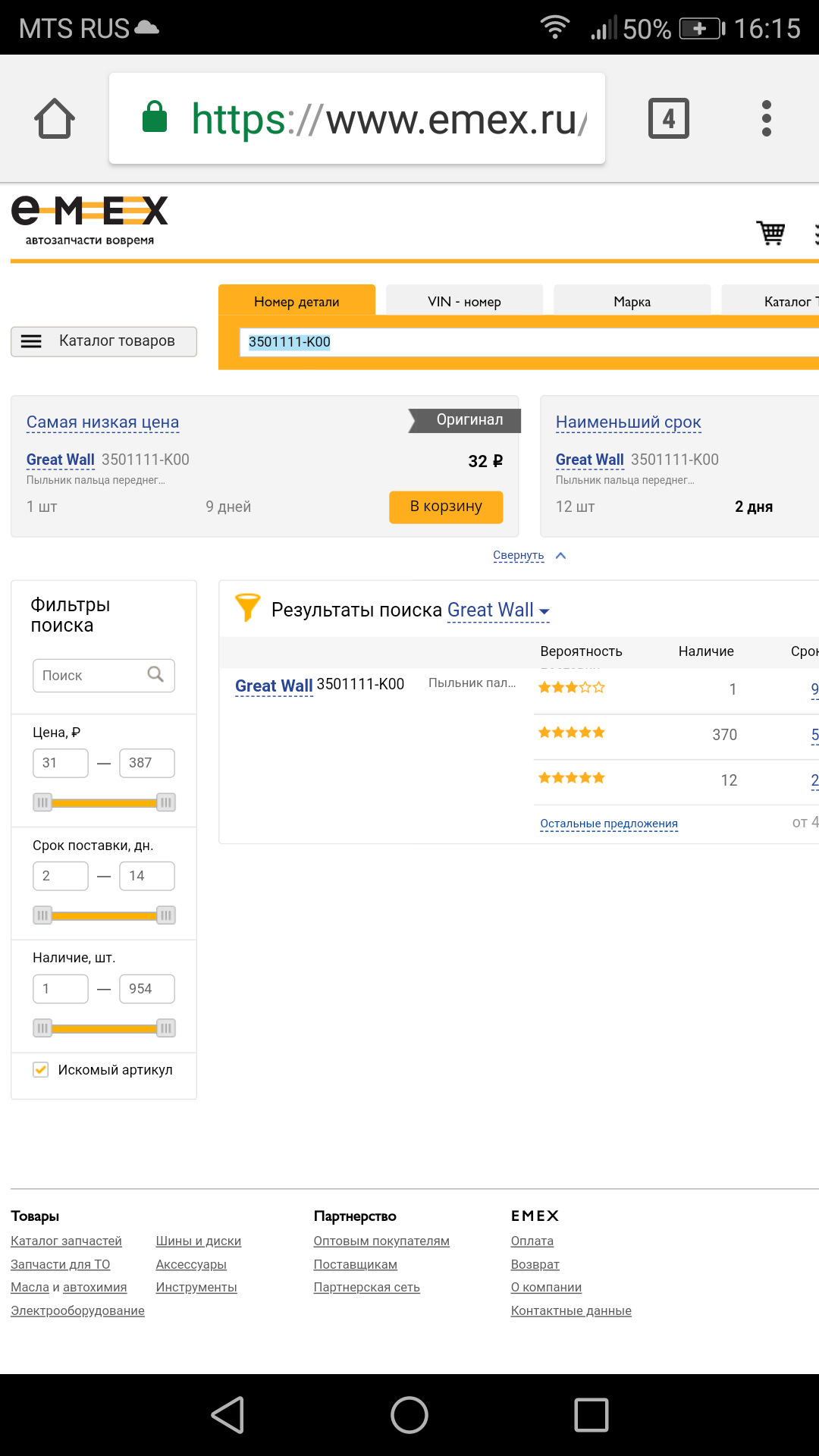The width and height of the screenshot is (819, 1456).
Task: Toggle the Искомый артикул checkbox
Action: [x=41, y=1069]
